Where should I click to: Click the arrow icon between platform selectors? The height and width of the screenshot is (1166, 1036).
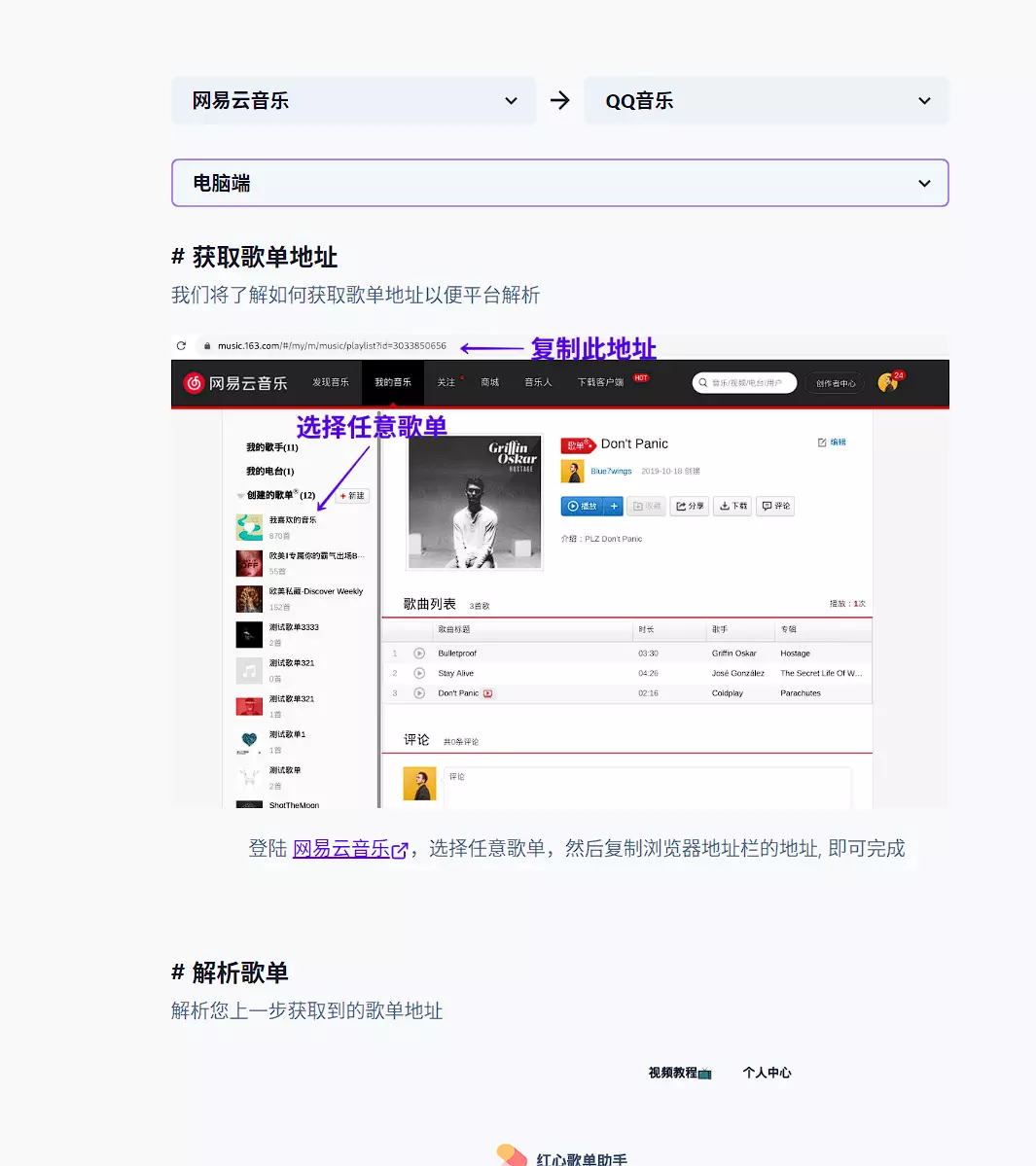(559, 101)
